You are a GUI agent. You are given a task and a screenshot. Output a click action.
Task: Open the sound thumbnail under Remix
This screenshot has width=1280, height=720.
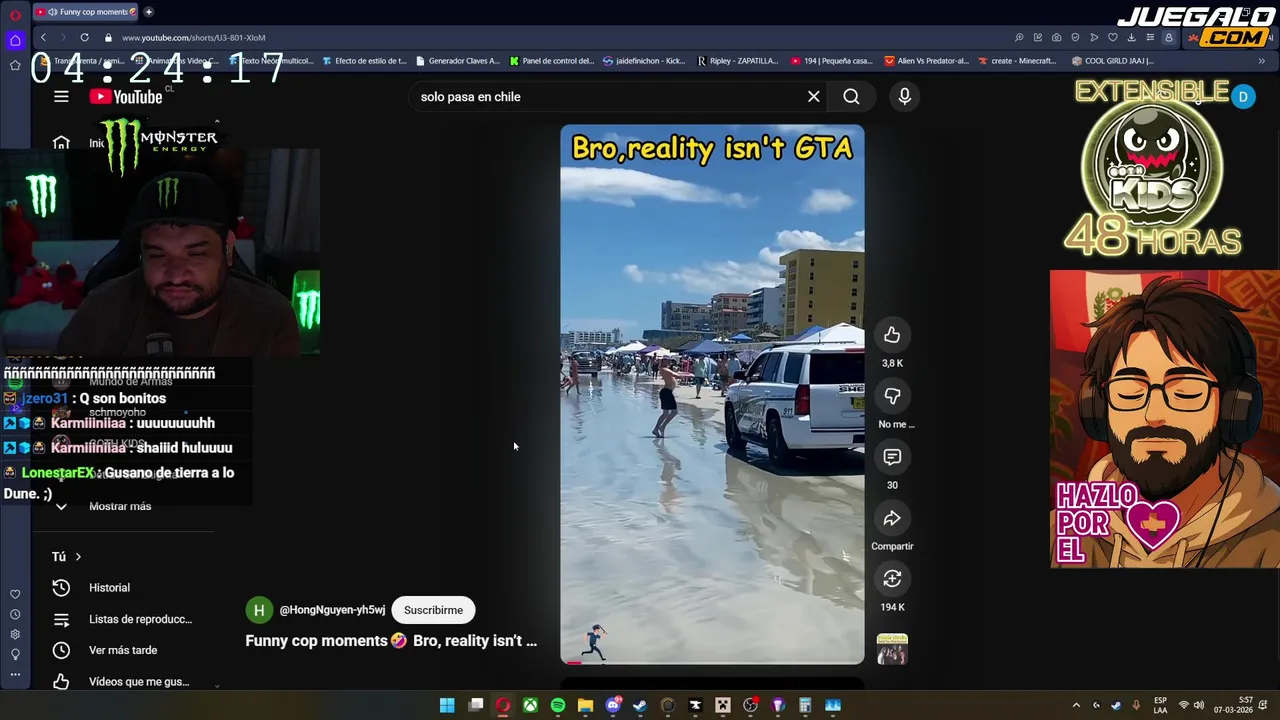(892, 649)
